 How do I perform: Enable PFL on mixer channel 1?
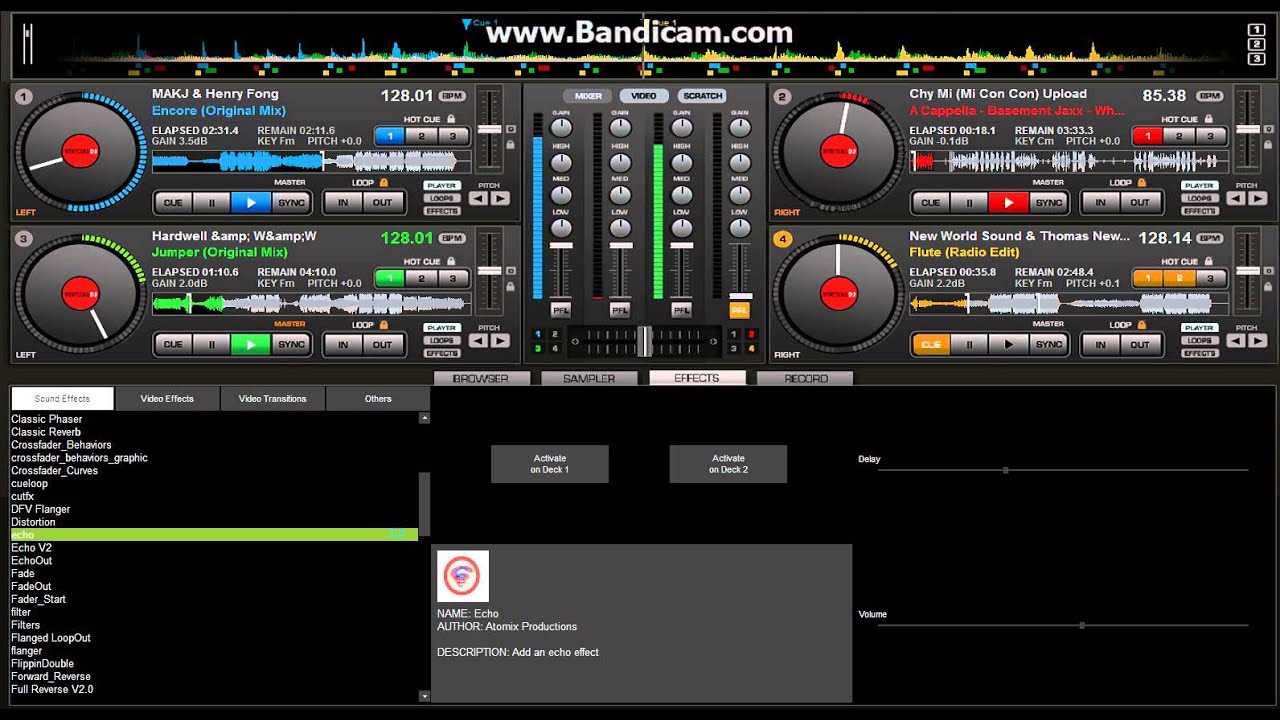[561, 310]
